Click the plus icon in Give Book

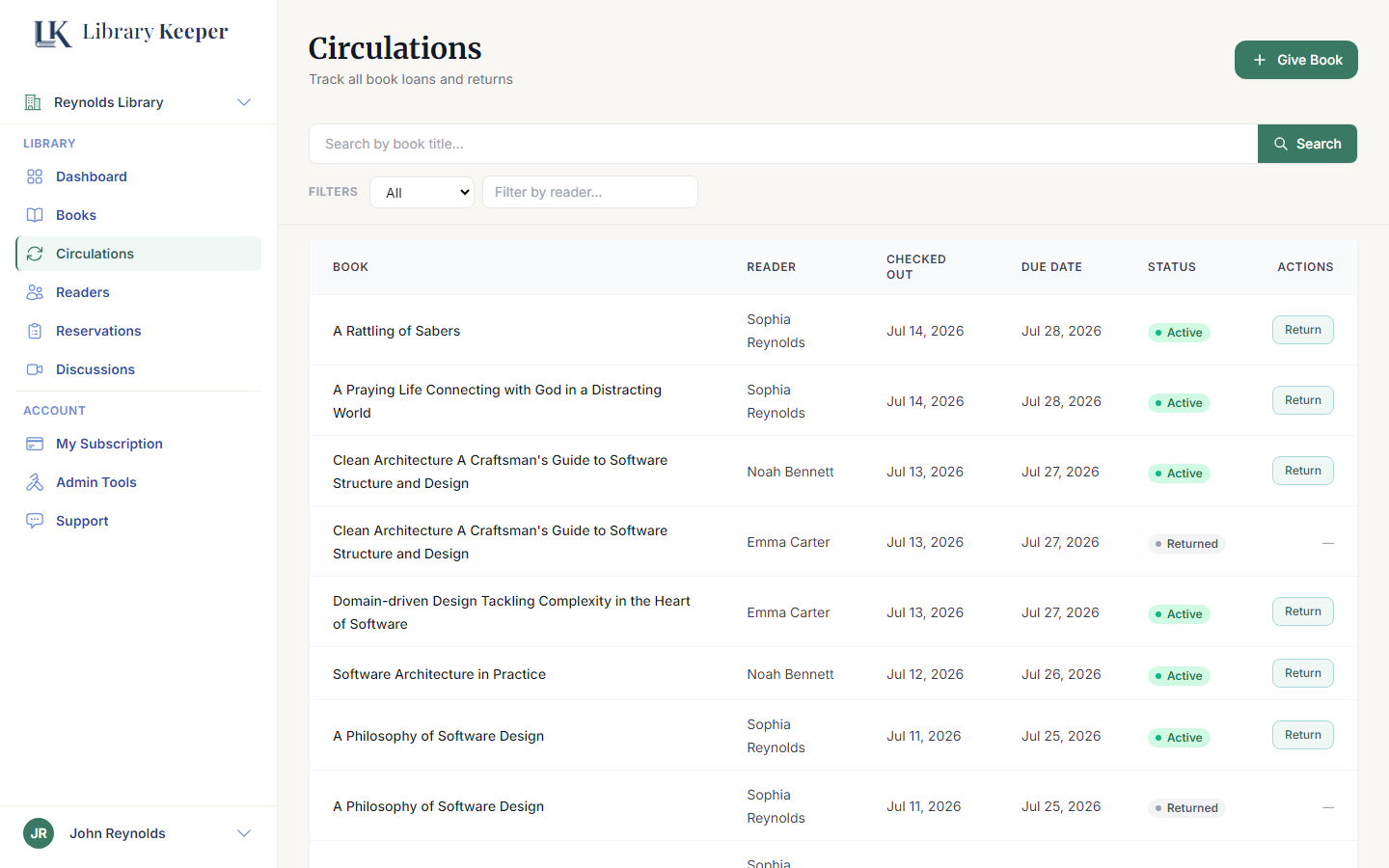click(x=1260, y=60)
